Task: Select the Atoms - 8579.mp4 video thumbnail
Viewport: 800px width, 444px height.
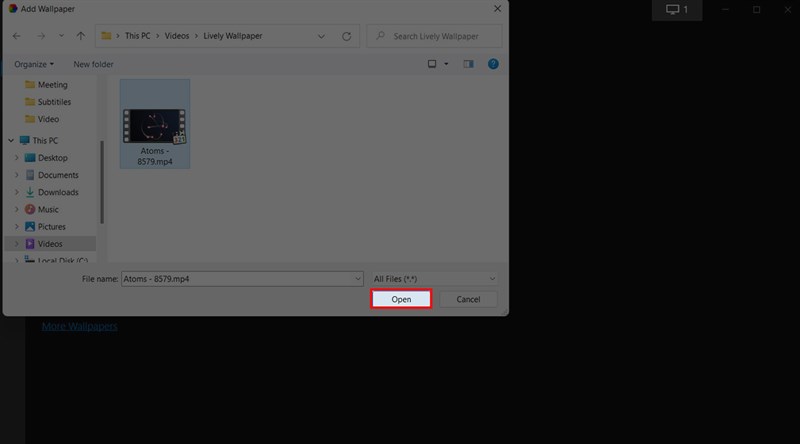Action: pyautogui.click(x=154, y=124)
